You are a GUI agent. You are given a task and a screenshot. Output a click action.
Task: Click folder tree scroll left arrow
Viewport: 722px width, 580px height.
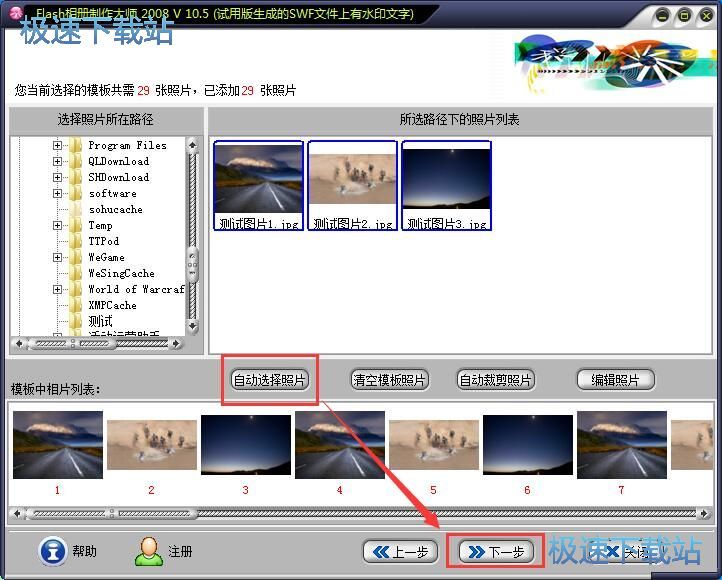pyautogui.click(x=18, y=343)
